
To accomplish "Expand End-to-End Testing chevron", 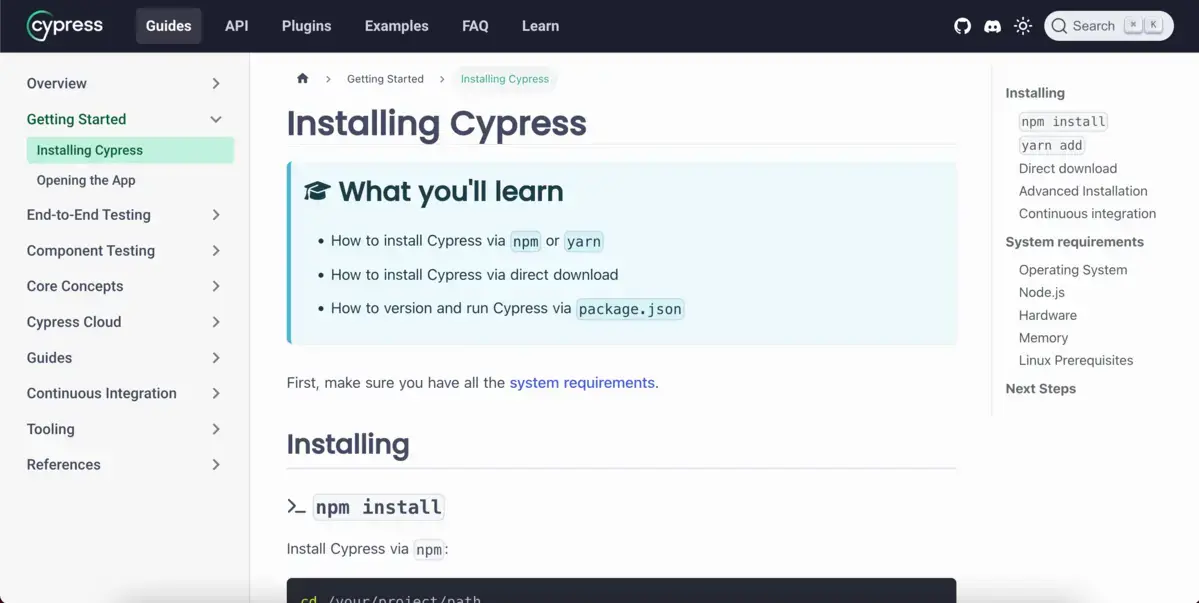I will click(x=216, y=215).
